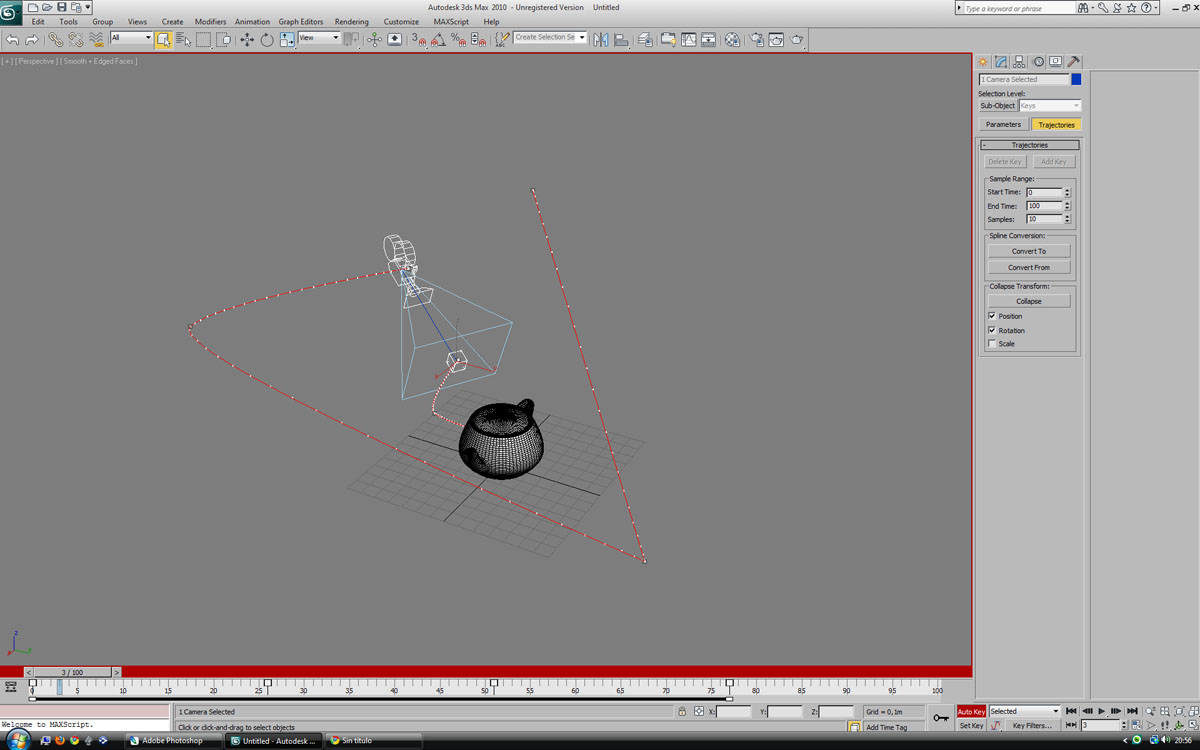
Task: Toggle the Sub-Object button
Action: coord(997,105)
